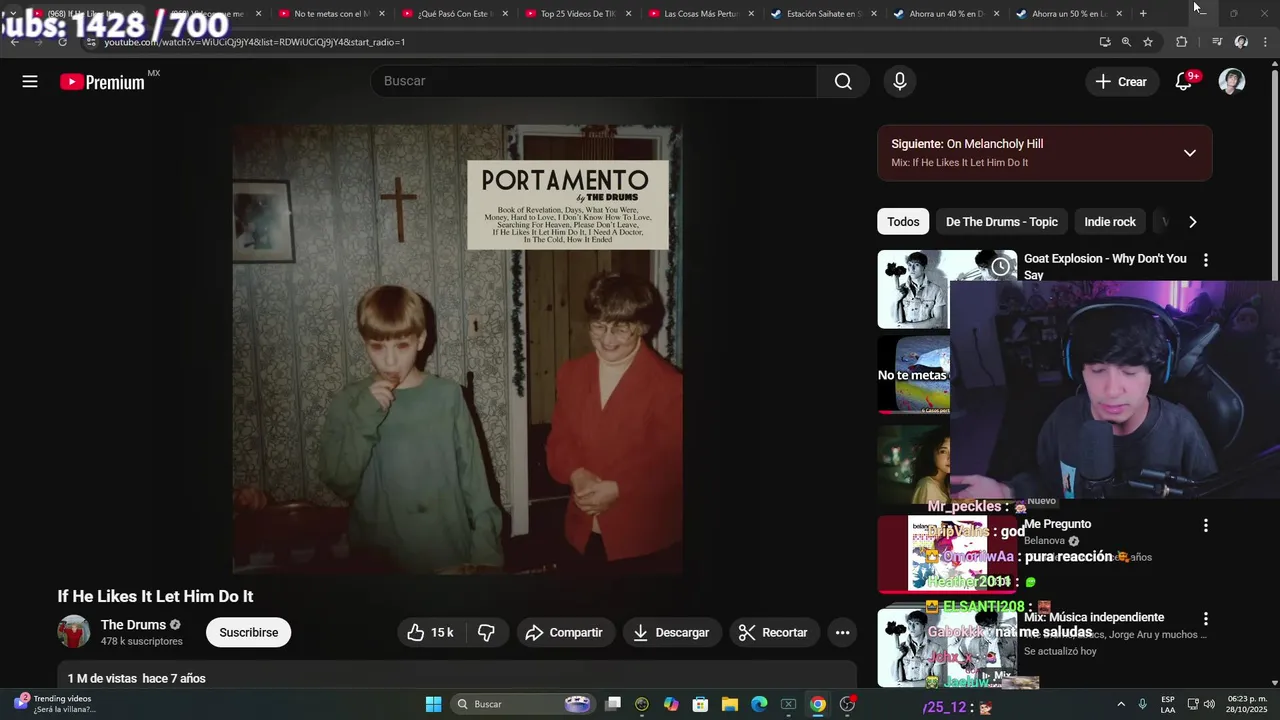Open the account avatar menu
1280x720 pixels.
pyautogui.click(x=1232, y=82)
